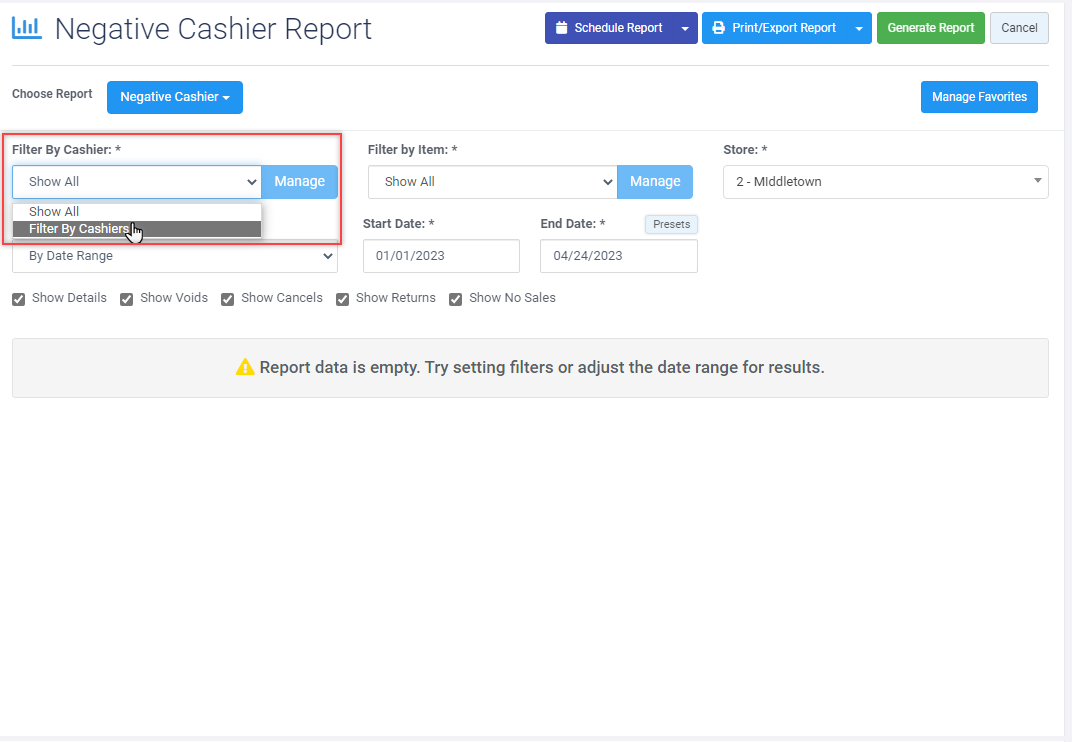The image size is (1072, 742).
Task: Choose the Show All option in the cashier list
Action: coord(137,212)
